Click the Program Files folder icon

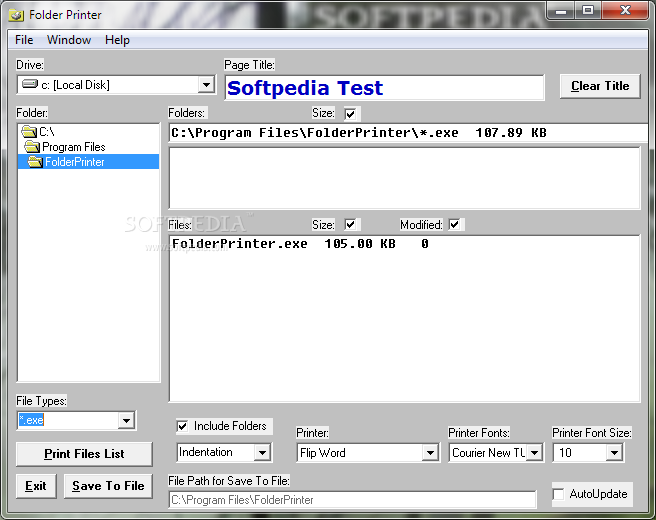tap(32, 147)
